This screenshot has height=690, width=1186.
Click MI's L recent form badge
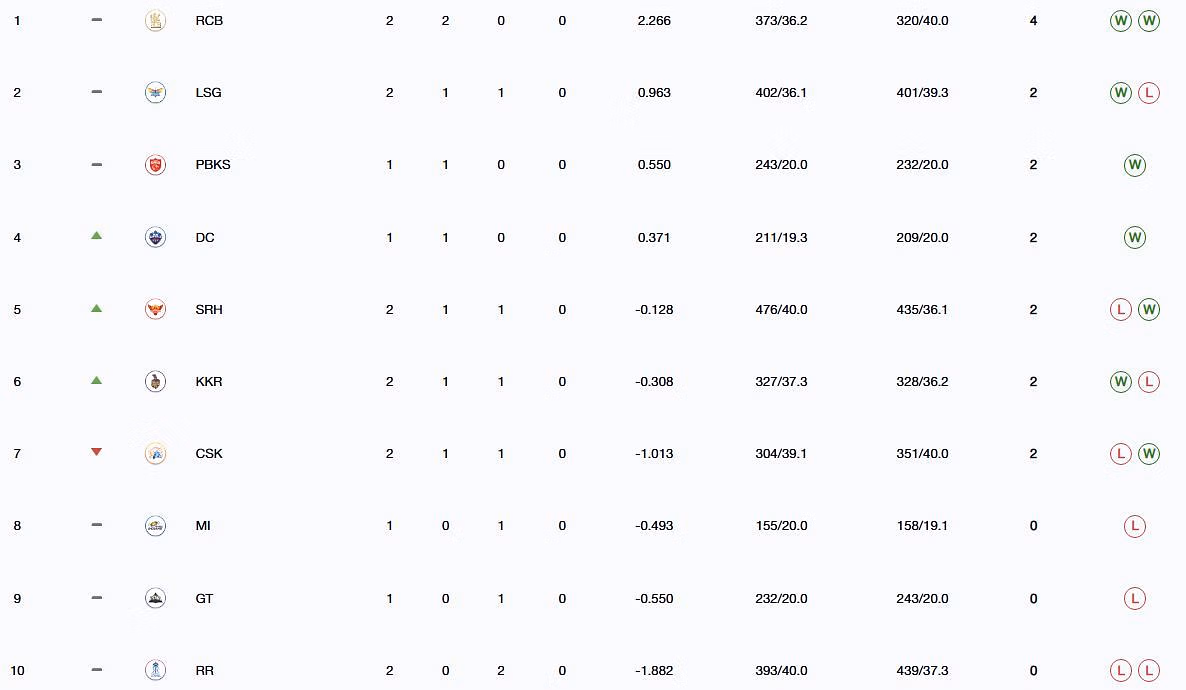[1135, 526]
